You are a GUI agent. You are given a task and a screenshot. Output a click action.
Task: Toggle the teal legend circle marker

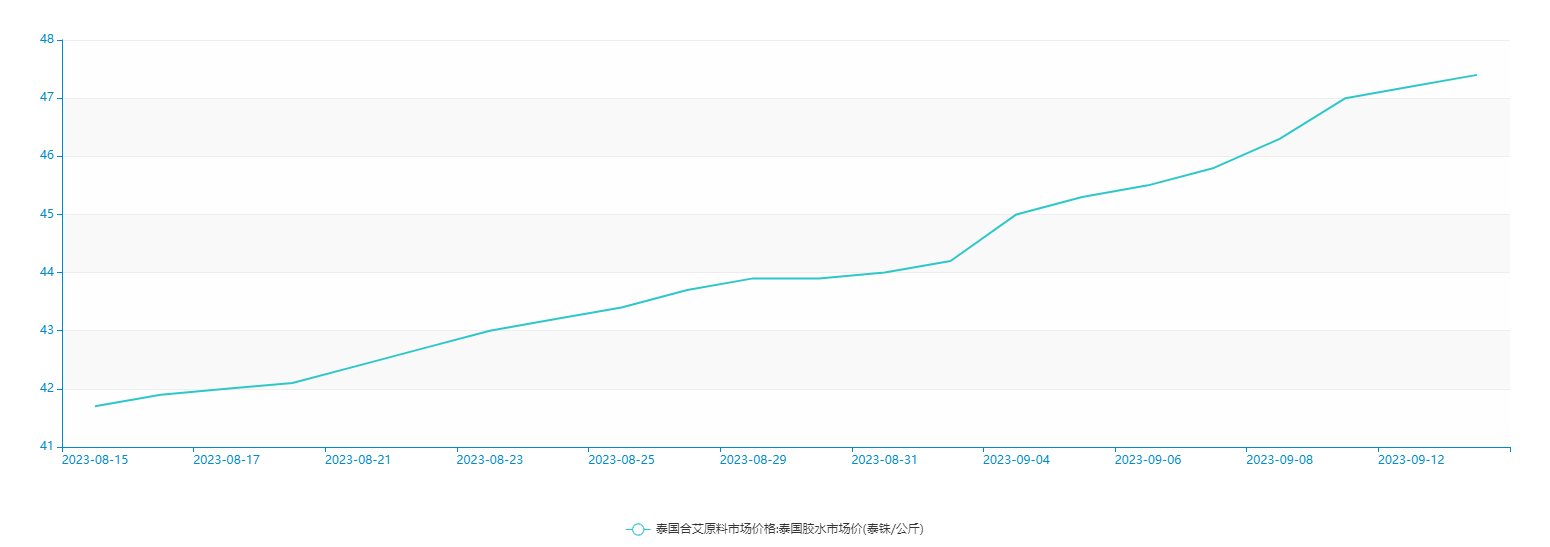pyautogui.click(x=638, y=529)
